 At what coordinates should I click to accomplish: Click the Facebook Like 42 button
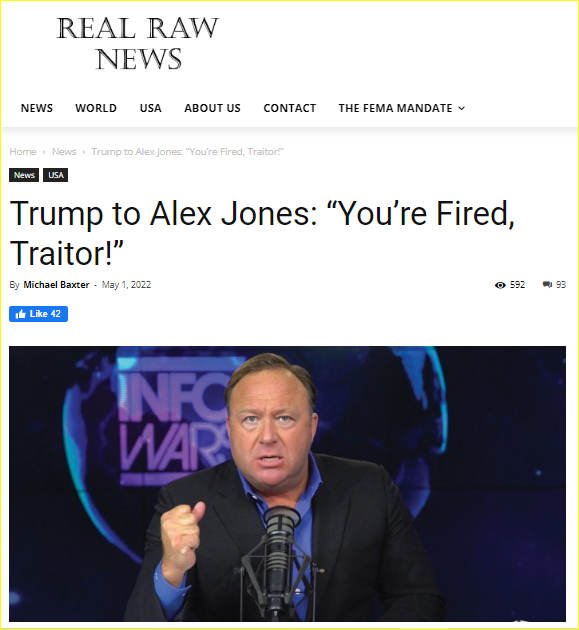click(x=39, y=314)
